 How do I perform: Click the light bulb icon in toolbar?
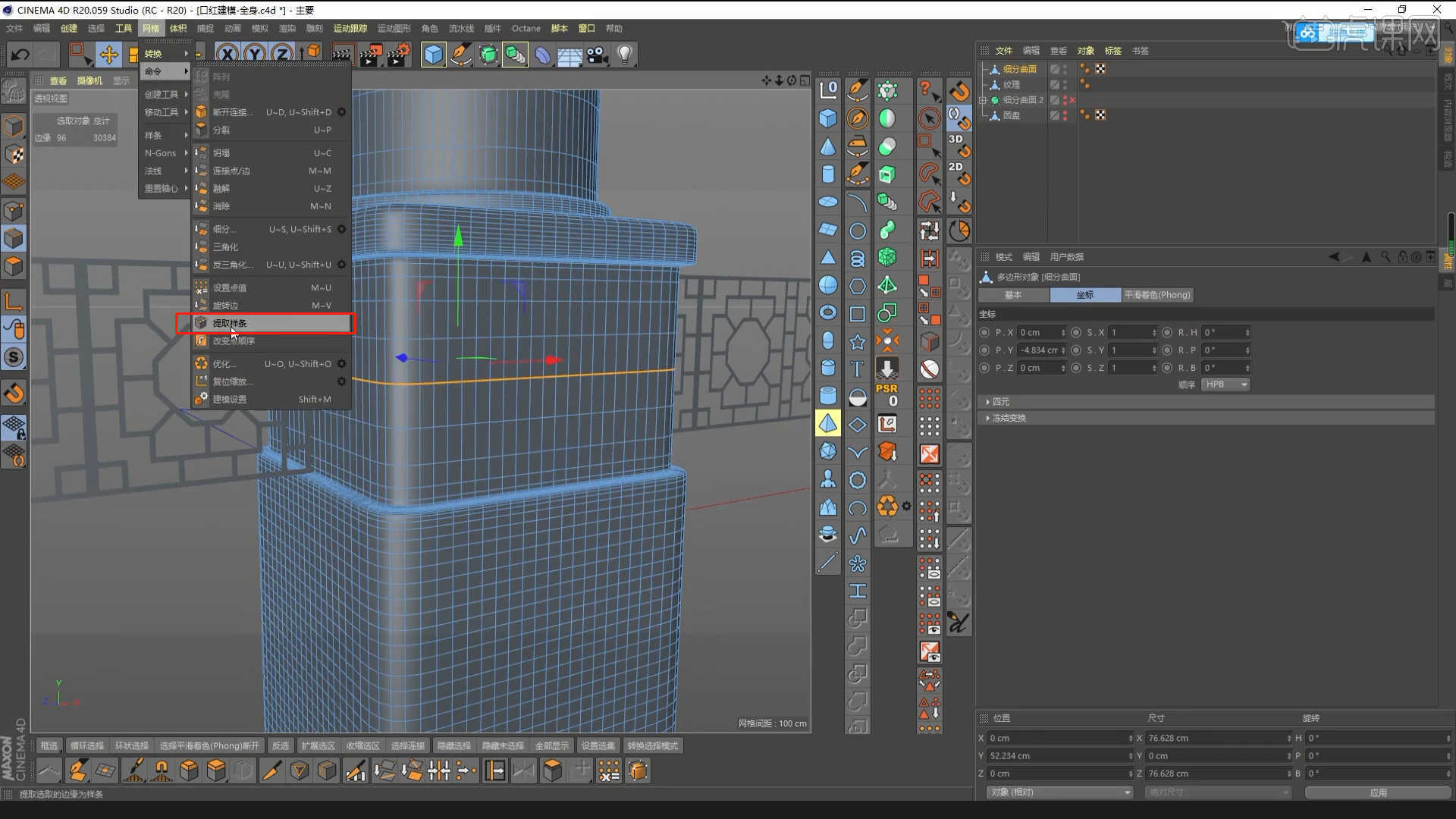click(x=625, y=55)
